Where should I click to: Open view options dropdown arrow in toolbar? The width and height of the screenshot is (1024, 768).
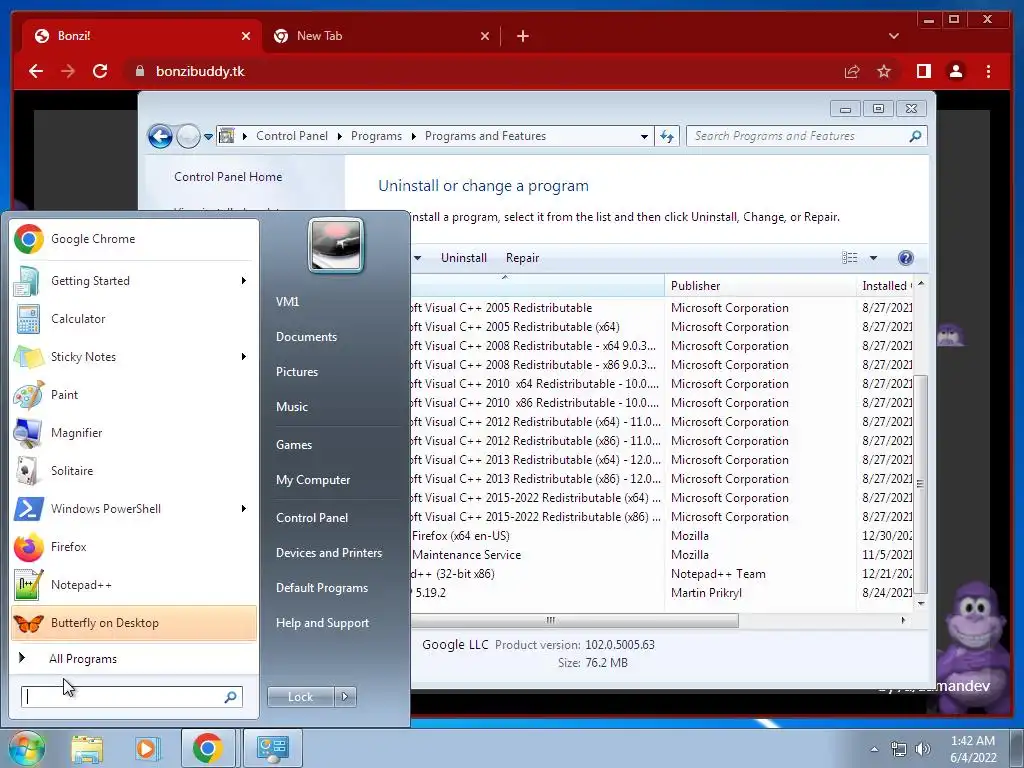(873, 258)
